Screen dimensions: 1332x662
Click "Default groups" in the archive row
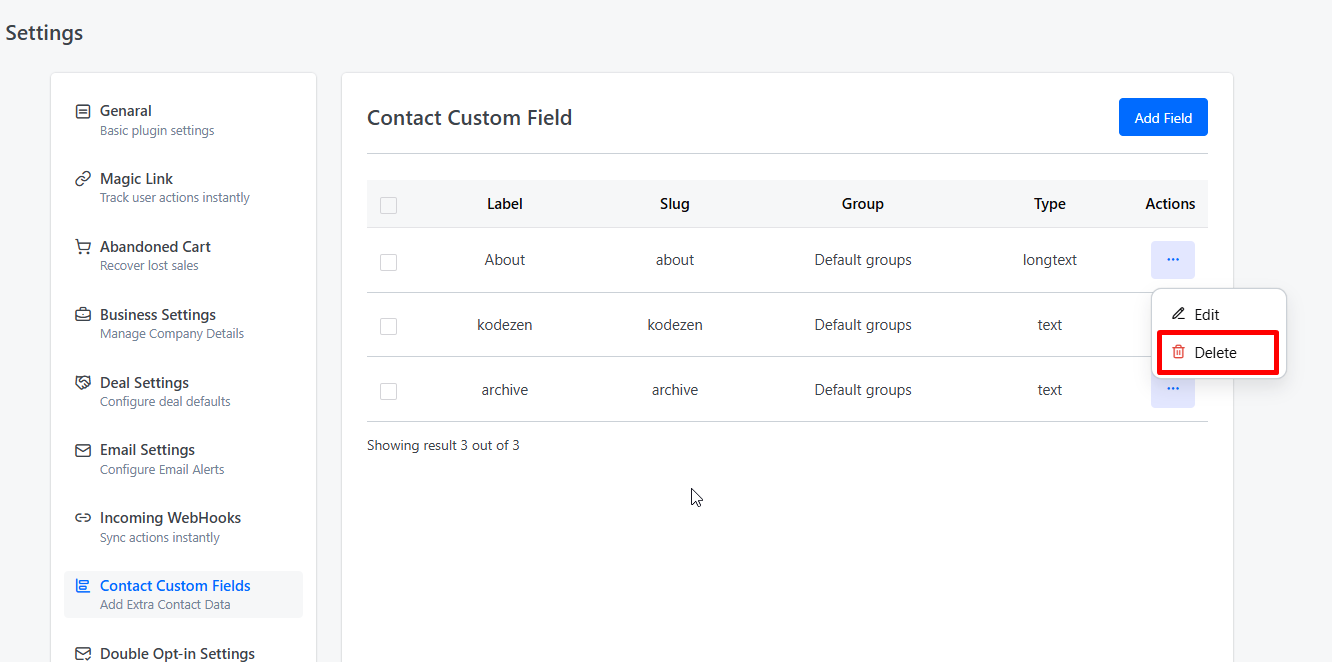pyautogui.click(x=863, y=390)
